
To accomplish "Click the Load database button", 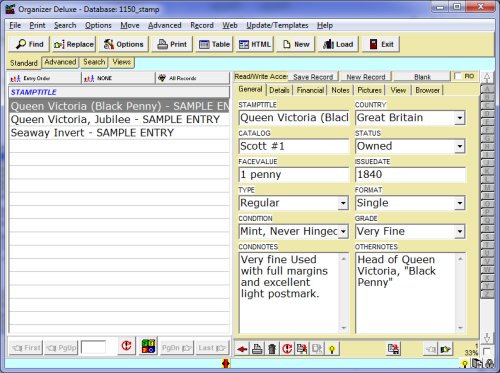I will point(338,44).
